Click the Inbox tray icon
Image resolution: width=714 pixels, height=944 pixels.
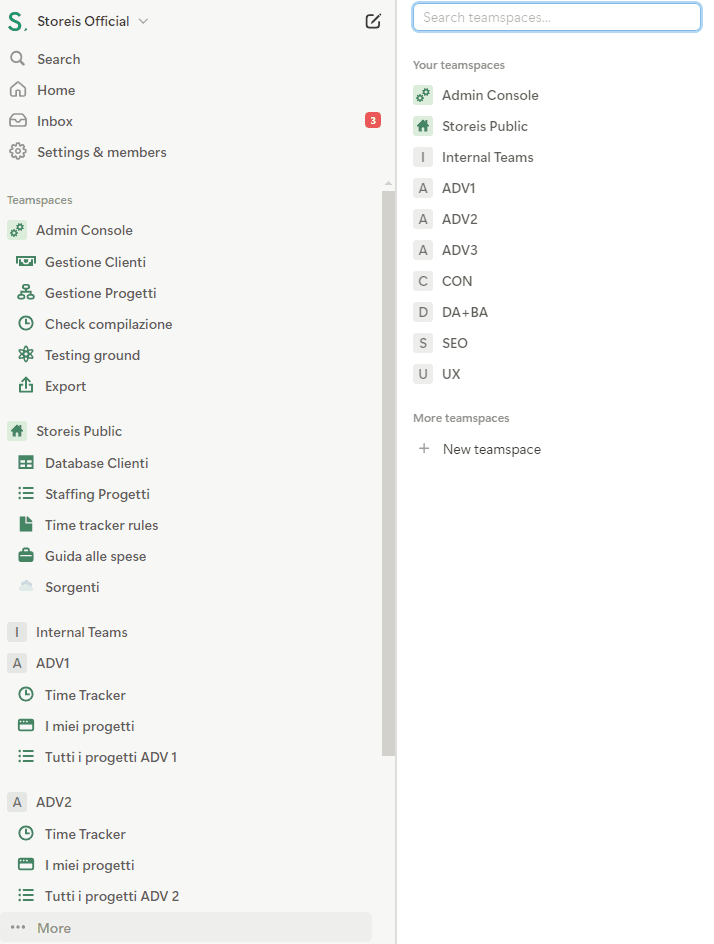pyautogui.click(x=18, y=120)
